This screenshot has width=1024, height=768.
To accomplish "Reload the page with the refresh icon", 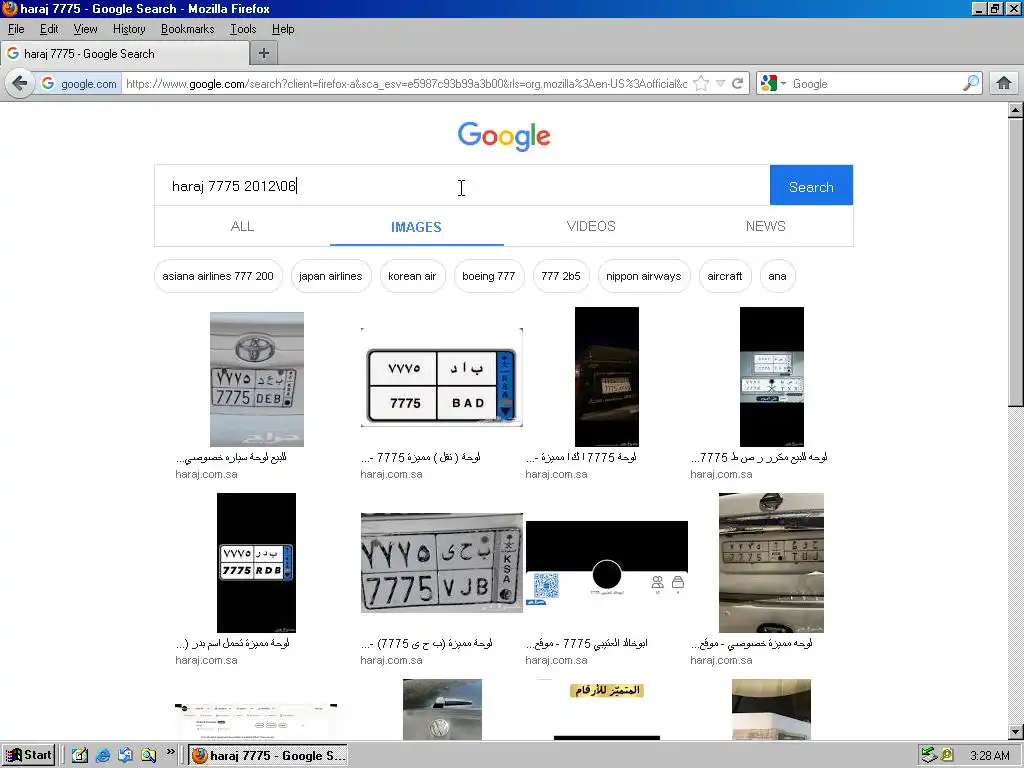I will click(x=738, y=84).
